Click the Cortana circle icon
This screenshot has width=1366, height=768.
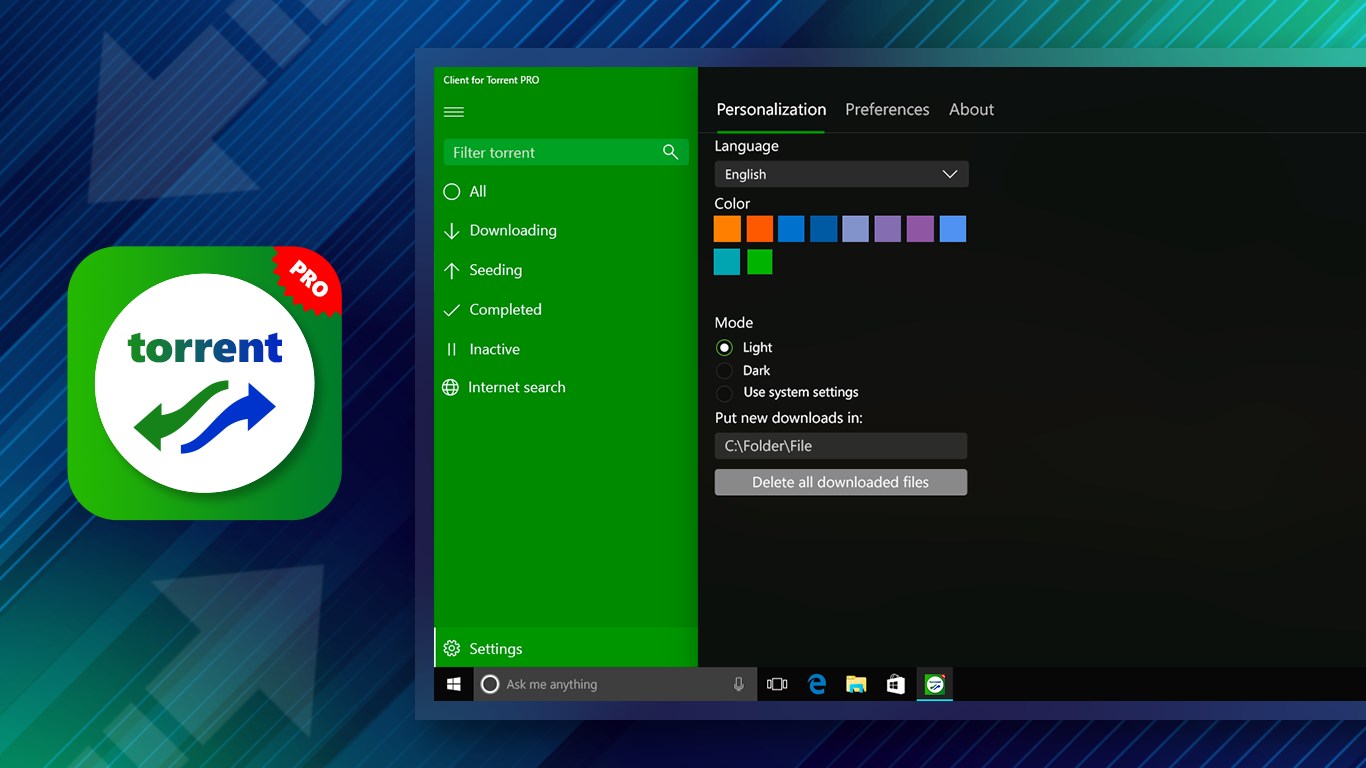click(x=490, y=684)
